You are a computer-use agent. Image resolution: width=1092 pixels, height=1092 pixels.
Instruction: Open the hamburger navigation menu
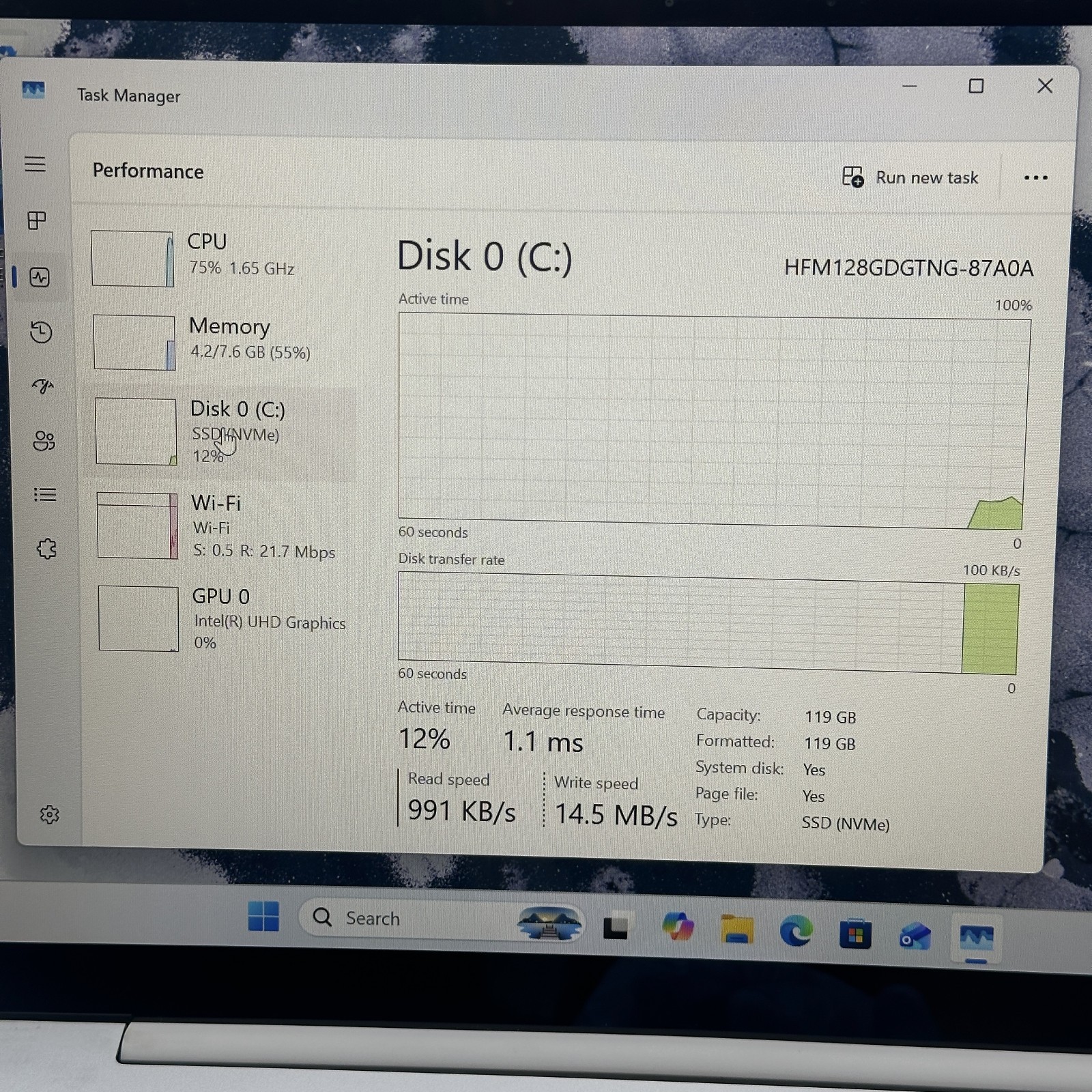(x=35, y=164)
